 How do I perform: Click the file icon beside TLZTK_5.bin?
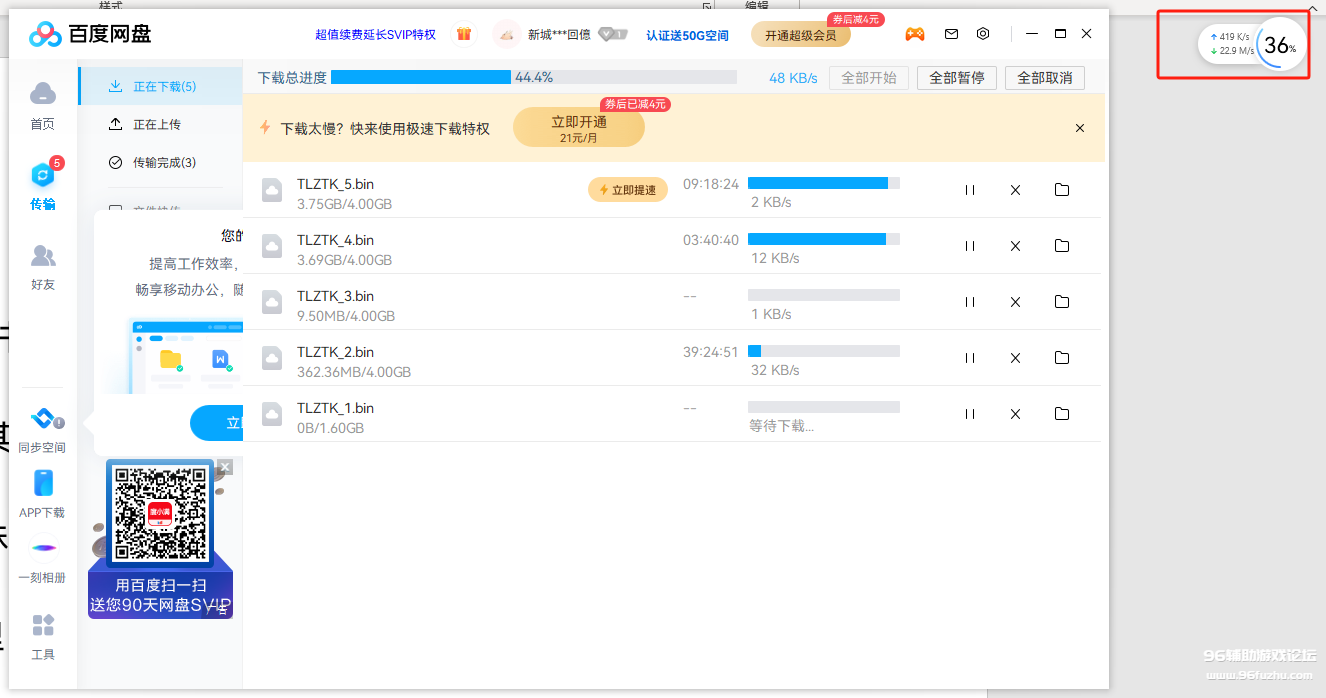point(272,191)
